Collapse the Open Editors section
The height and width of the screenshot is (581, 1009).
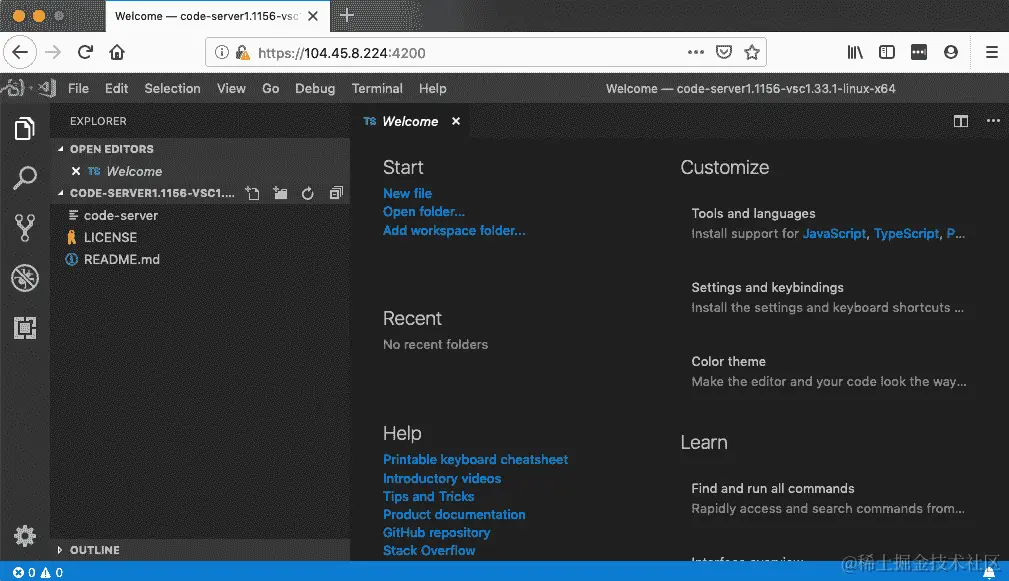point(60,149)
